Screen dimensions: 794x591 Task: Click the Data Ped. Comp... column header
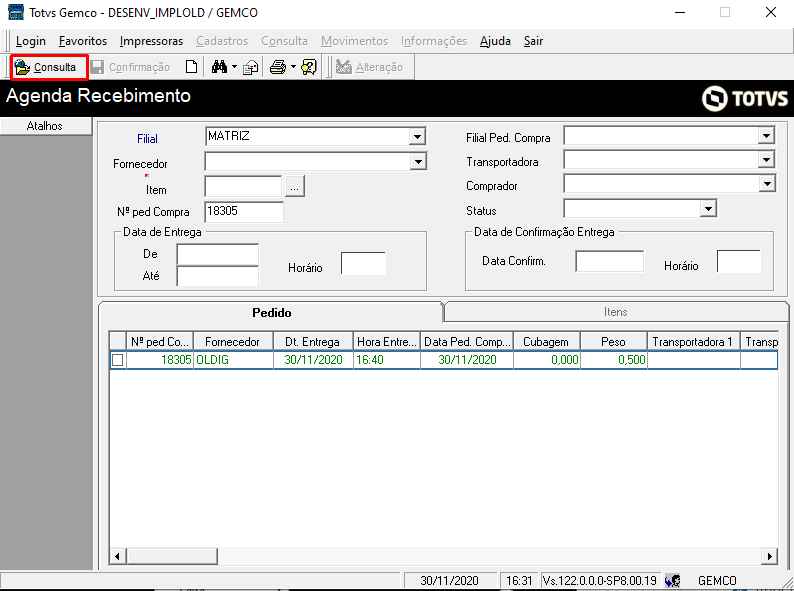click(x=466, y=342)
